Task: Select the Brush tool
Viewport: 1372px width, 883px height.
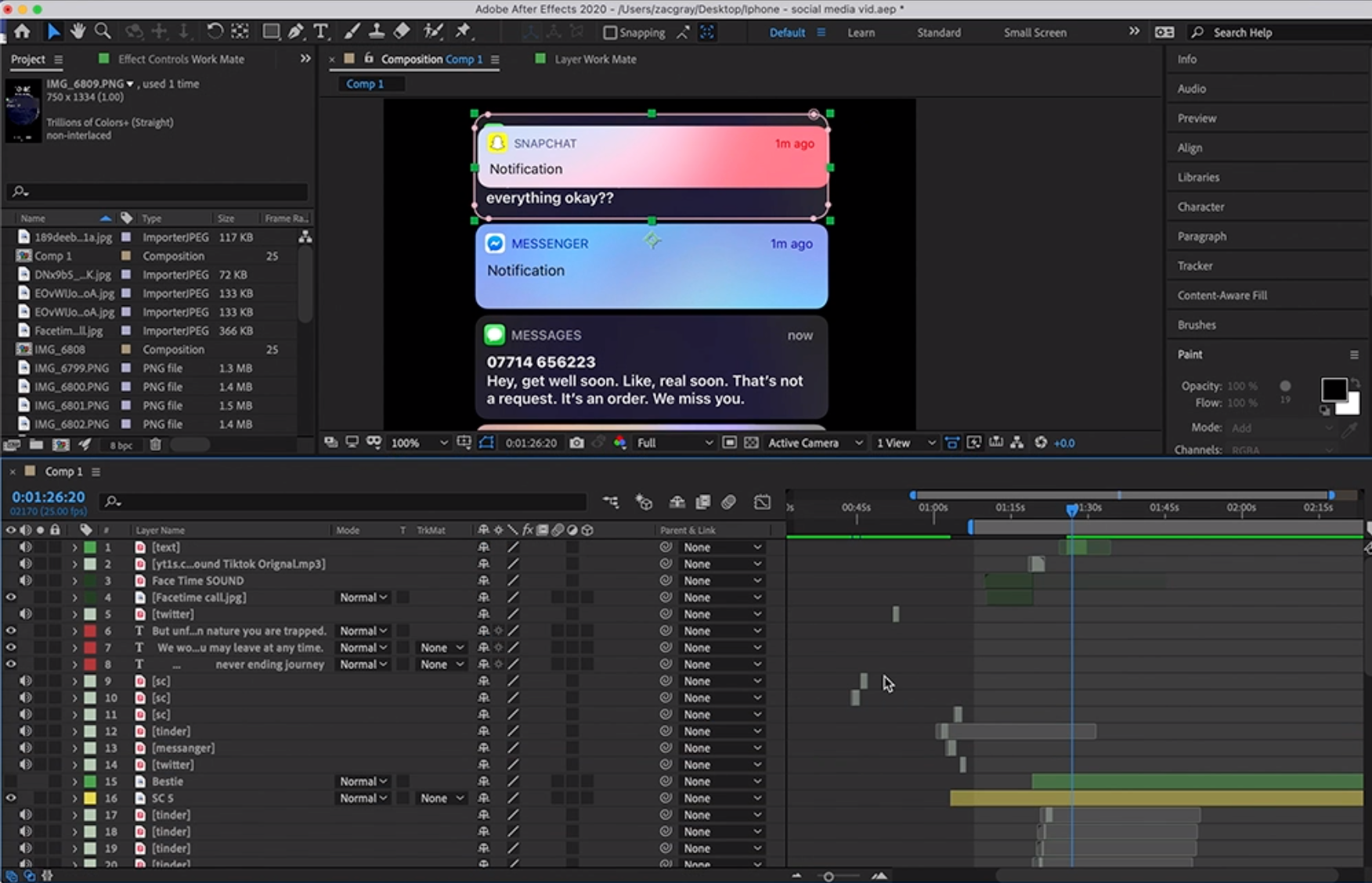Action: 352,31
